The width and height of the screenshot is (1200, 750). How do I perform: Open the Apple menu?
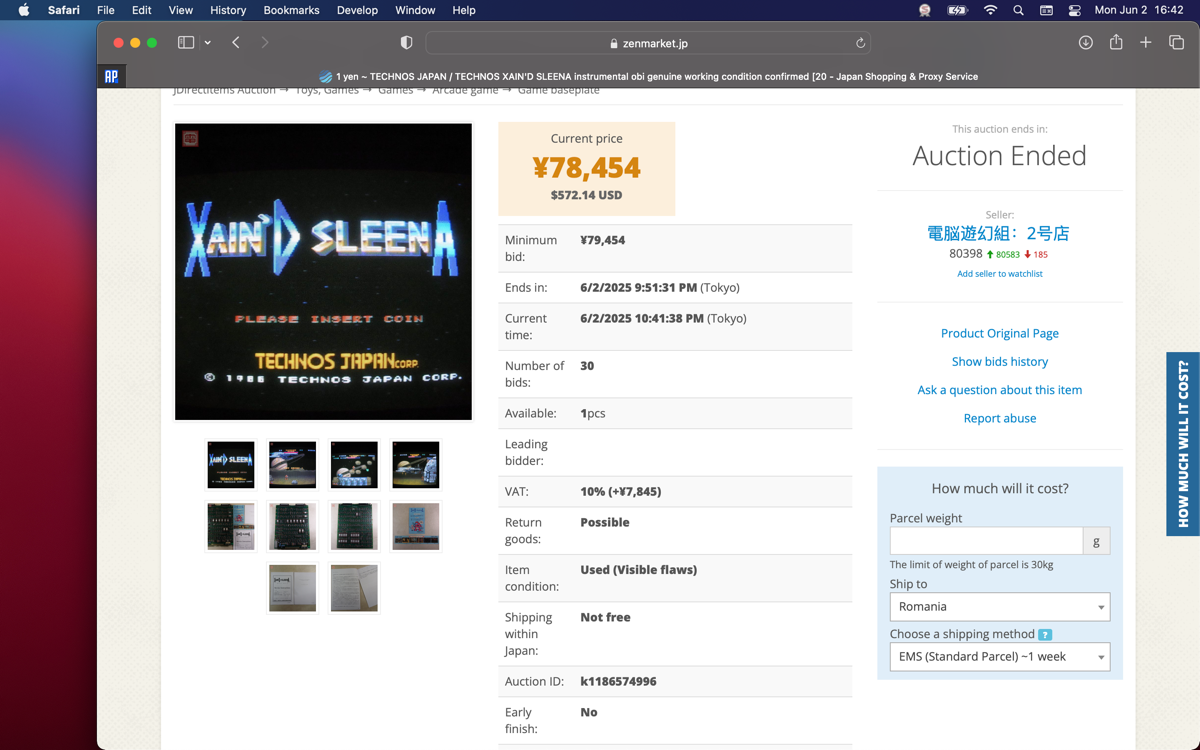pos(24,10)
